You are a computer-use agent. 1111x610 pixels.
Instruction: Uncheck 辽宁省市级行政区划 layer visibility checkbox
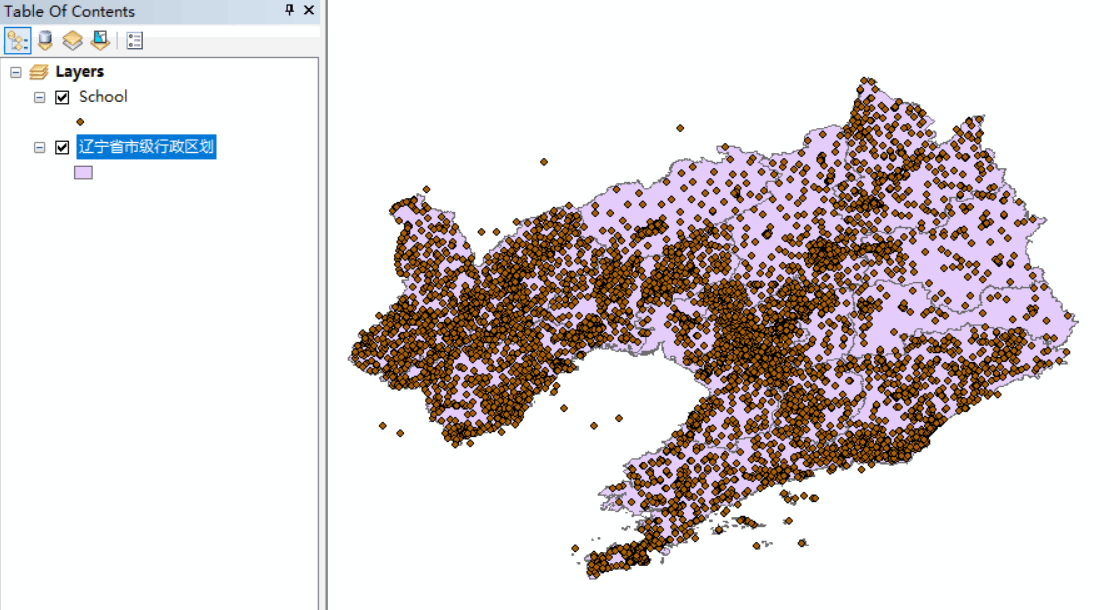(x=62, y=147)
